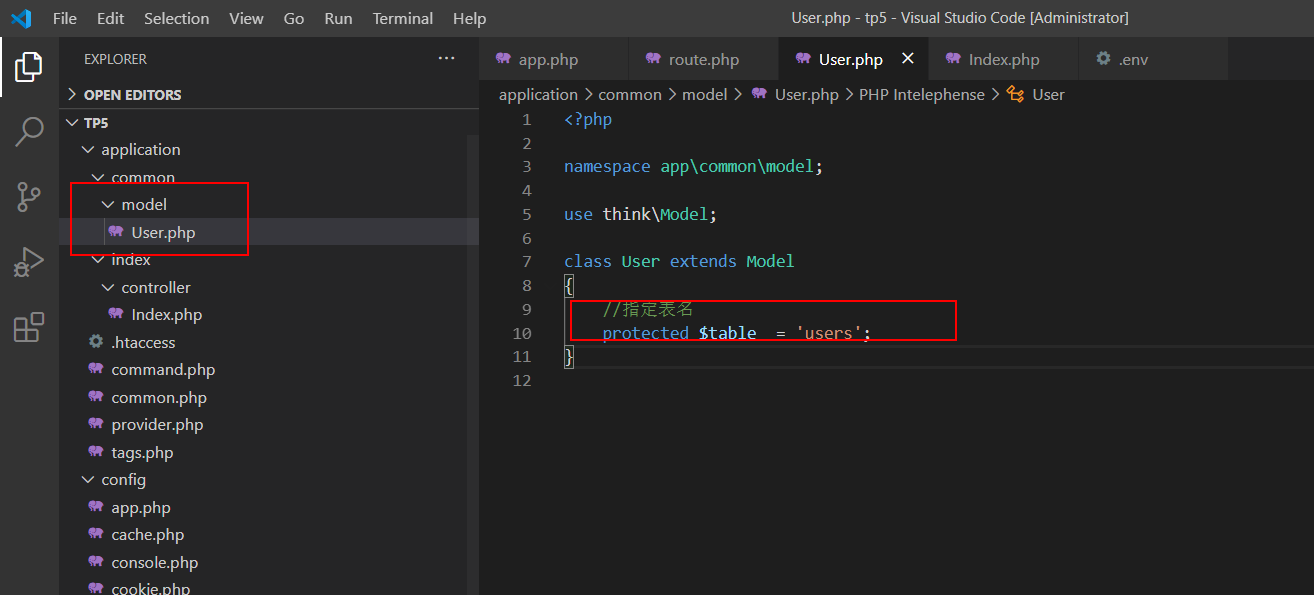Click model in the breadcrumb
The height and width of the screenshot is (595, 1314).
pos(705,94)
